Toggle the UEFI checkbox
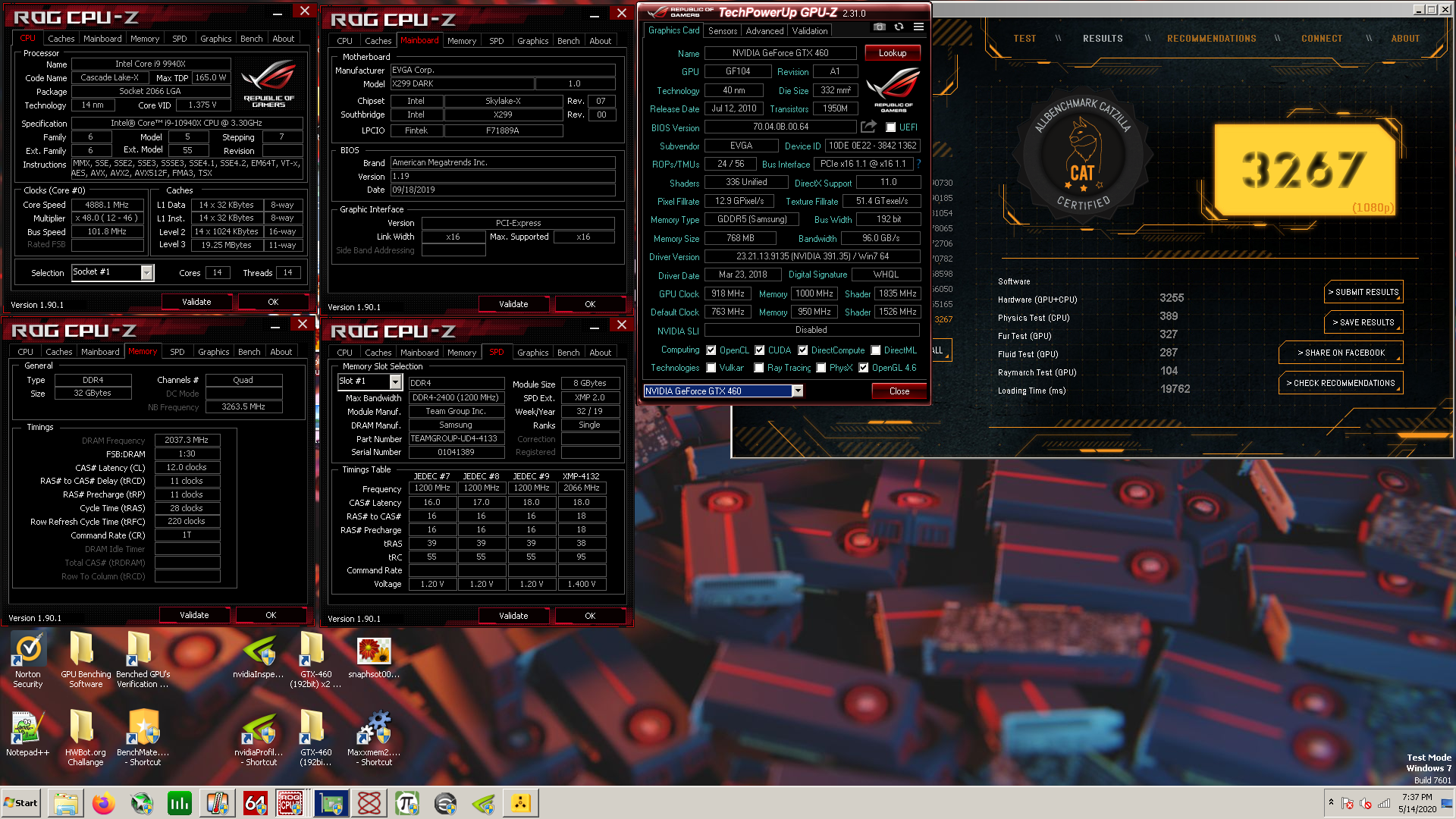 click(x=891, y=127)
